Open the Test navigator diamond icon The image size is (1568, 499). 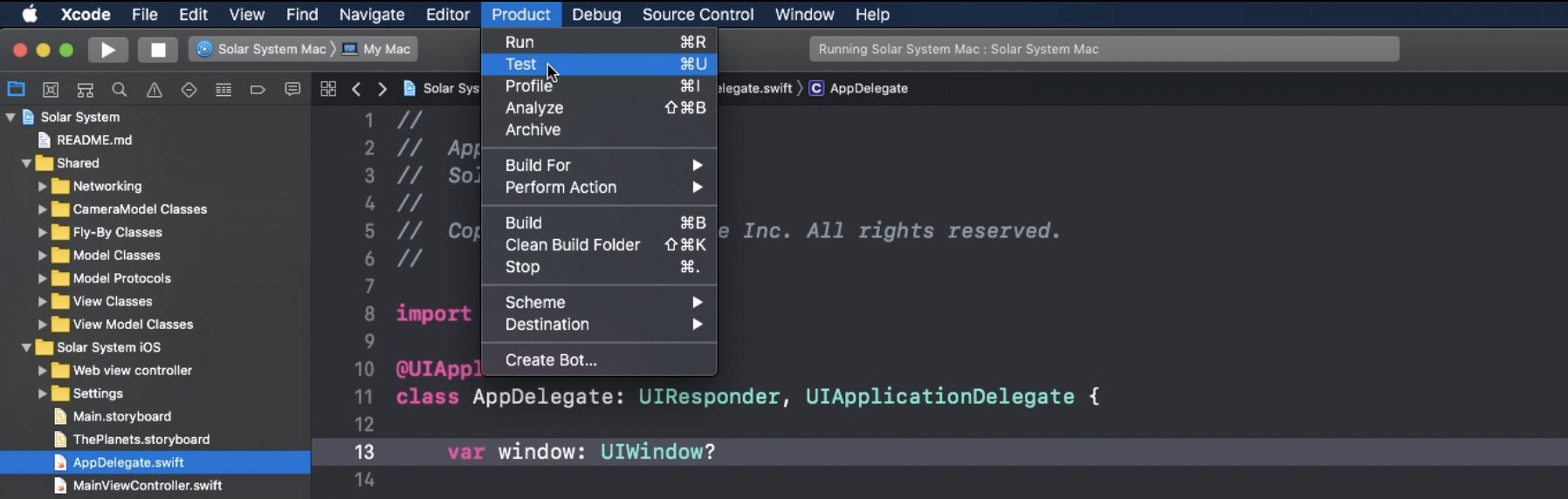189,89
